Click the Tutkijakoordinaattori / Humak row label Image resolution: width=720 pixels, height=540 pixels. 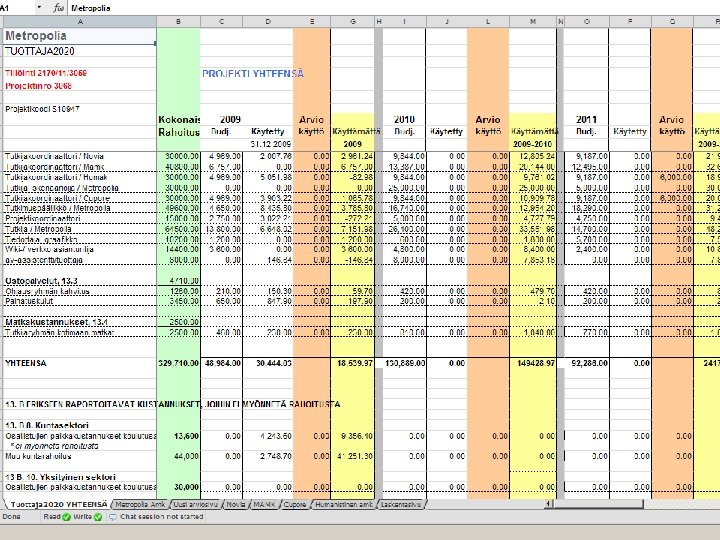point(80,177)
